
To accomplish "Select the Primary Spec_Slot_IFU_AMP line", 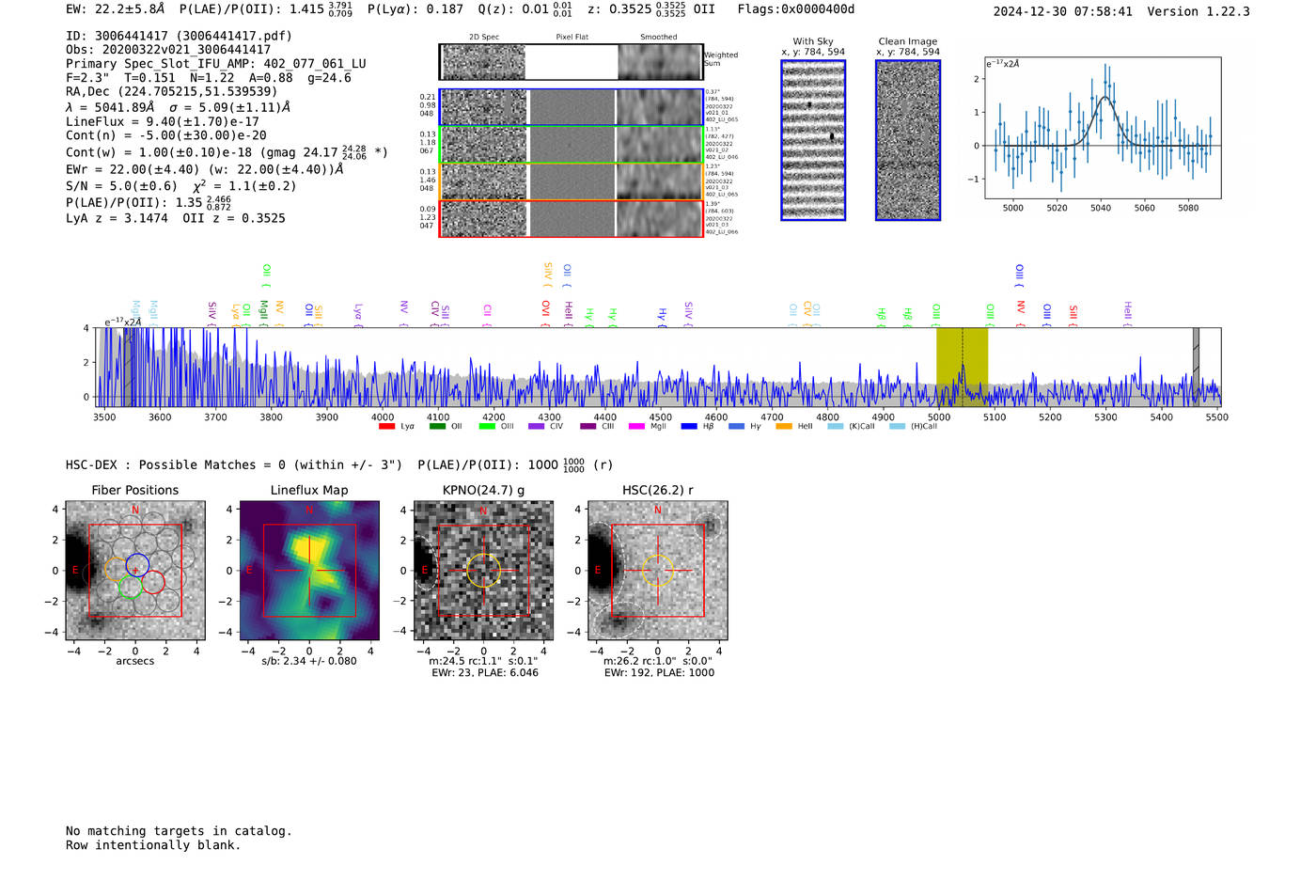I will [216, 64].
